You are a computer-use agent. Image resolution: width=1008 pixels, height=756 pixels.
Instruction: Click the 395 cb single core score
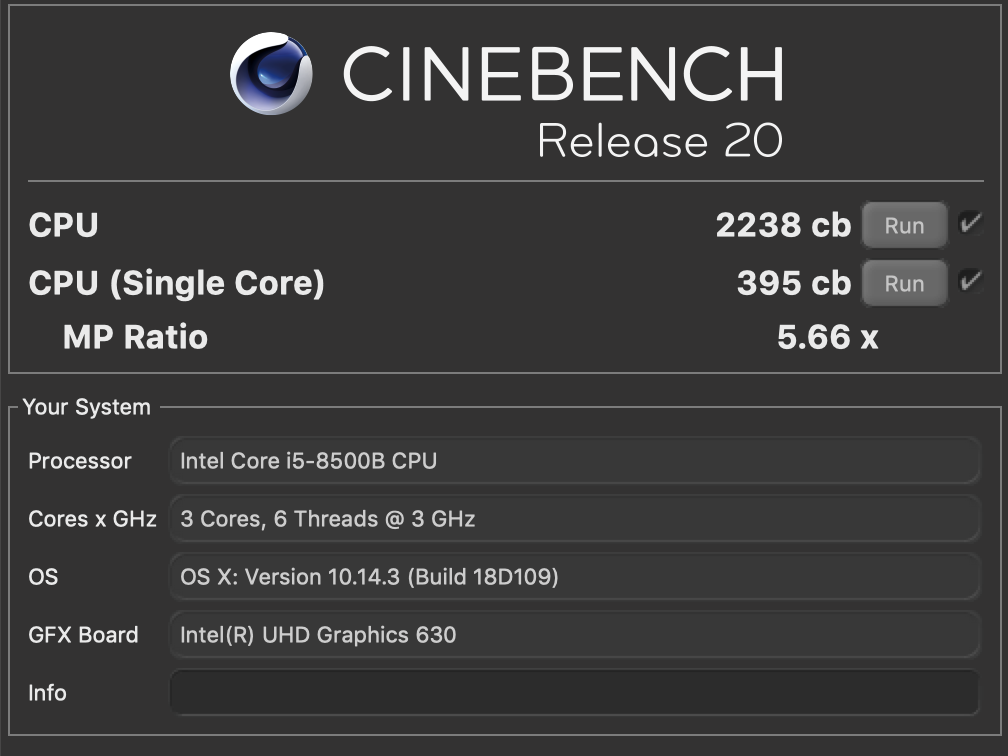[x=793, y=284]
